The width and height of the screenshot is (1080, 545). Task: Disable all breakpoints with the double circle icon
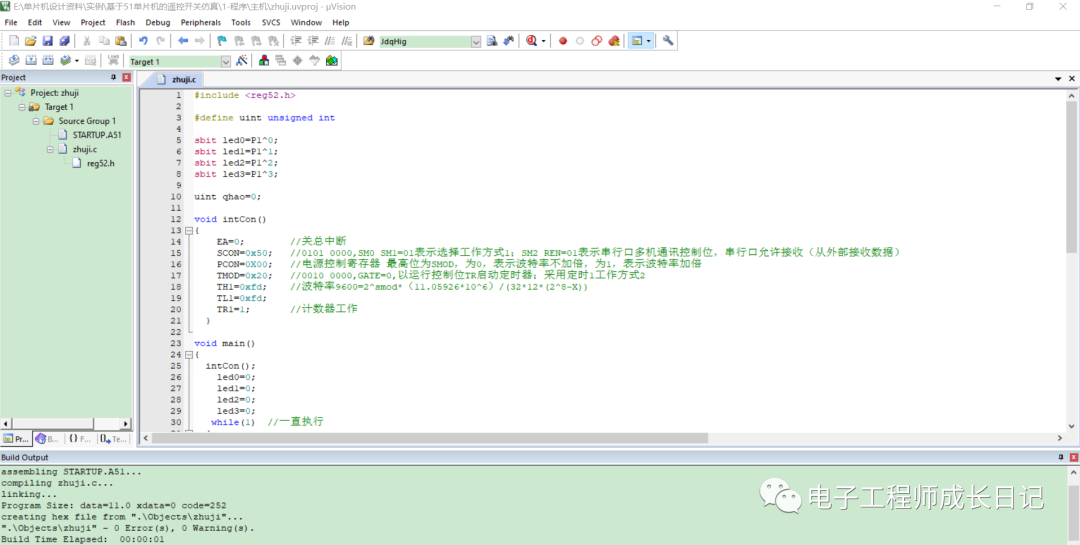click(x=596, y=41)
